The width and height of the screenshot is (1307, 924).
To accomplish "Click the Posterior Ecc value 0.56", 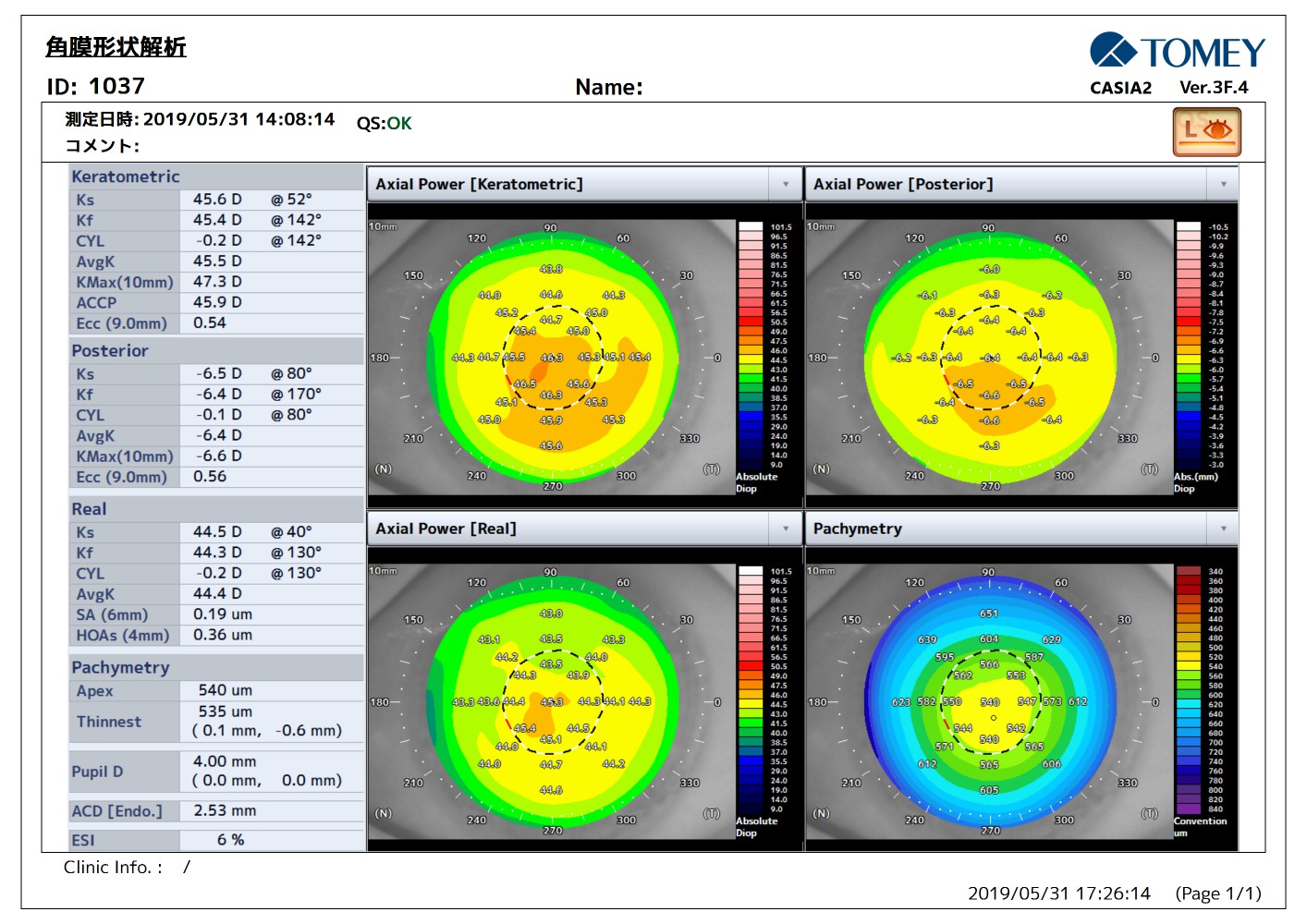I will (x=210, y=476).
